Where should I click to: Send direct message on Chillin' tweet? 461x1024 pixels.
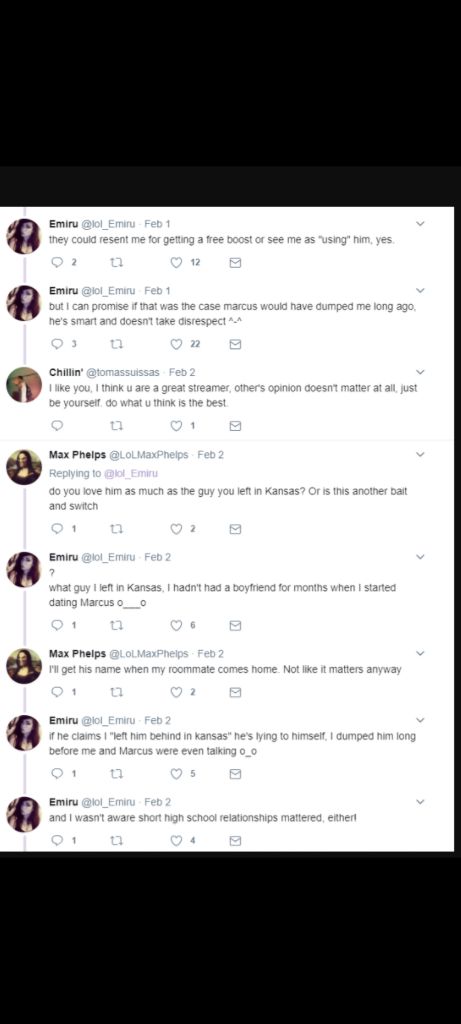(235, 426)
